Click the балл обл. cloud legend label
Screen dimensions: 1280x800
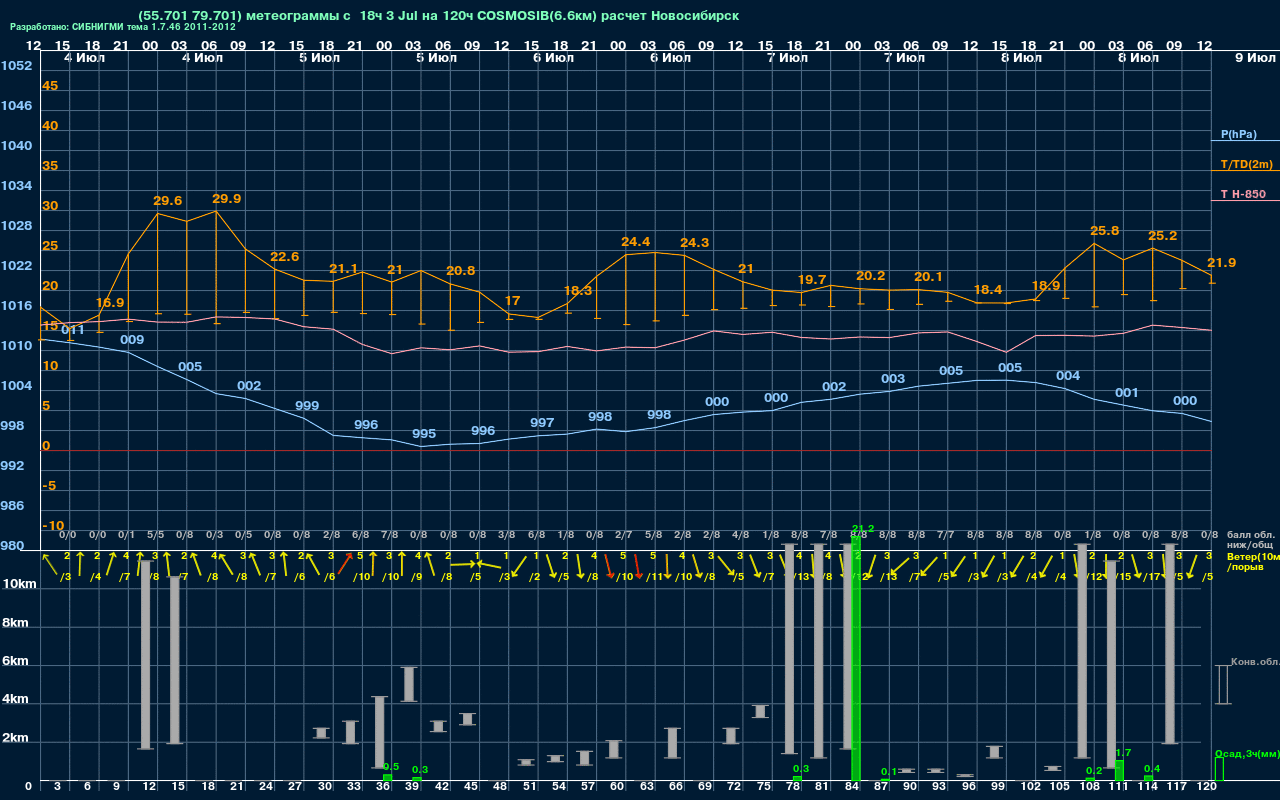(x=1252, y=535)
